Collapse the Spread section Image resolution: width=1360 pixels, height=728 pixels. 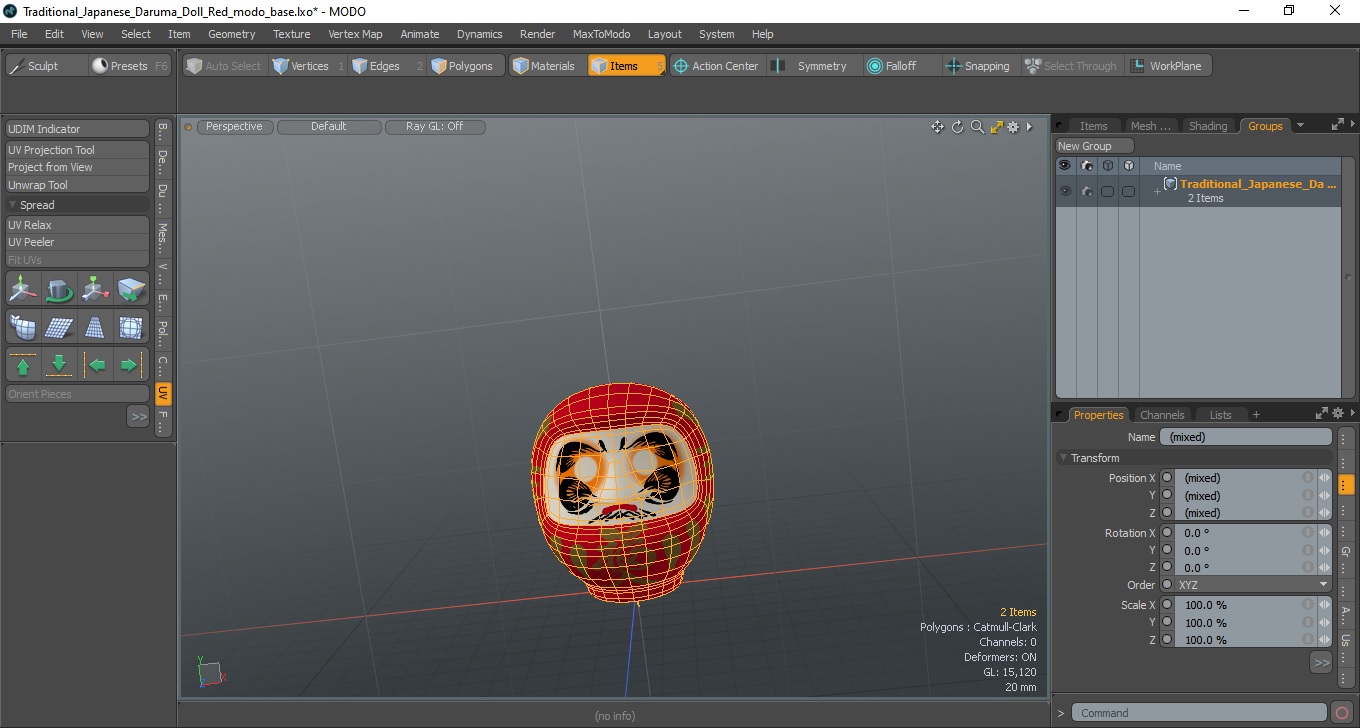tap(13, 205)
